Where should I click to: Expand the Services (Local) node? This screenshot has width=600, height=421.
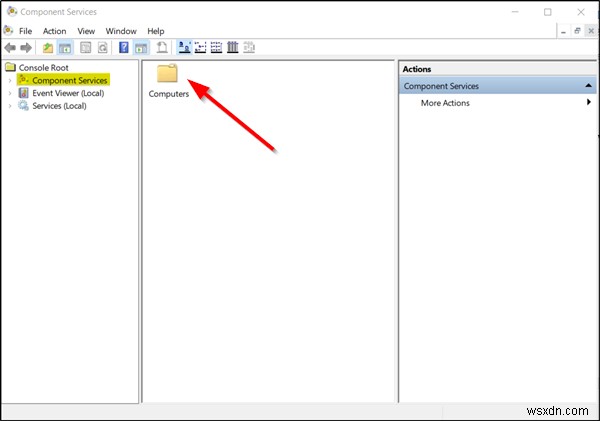tap(10, 106)
